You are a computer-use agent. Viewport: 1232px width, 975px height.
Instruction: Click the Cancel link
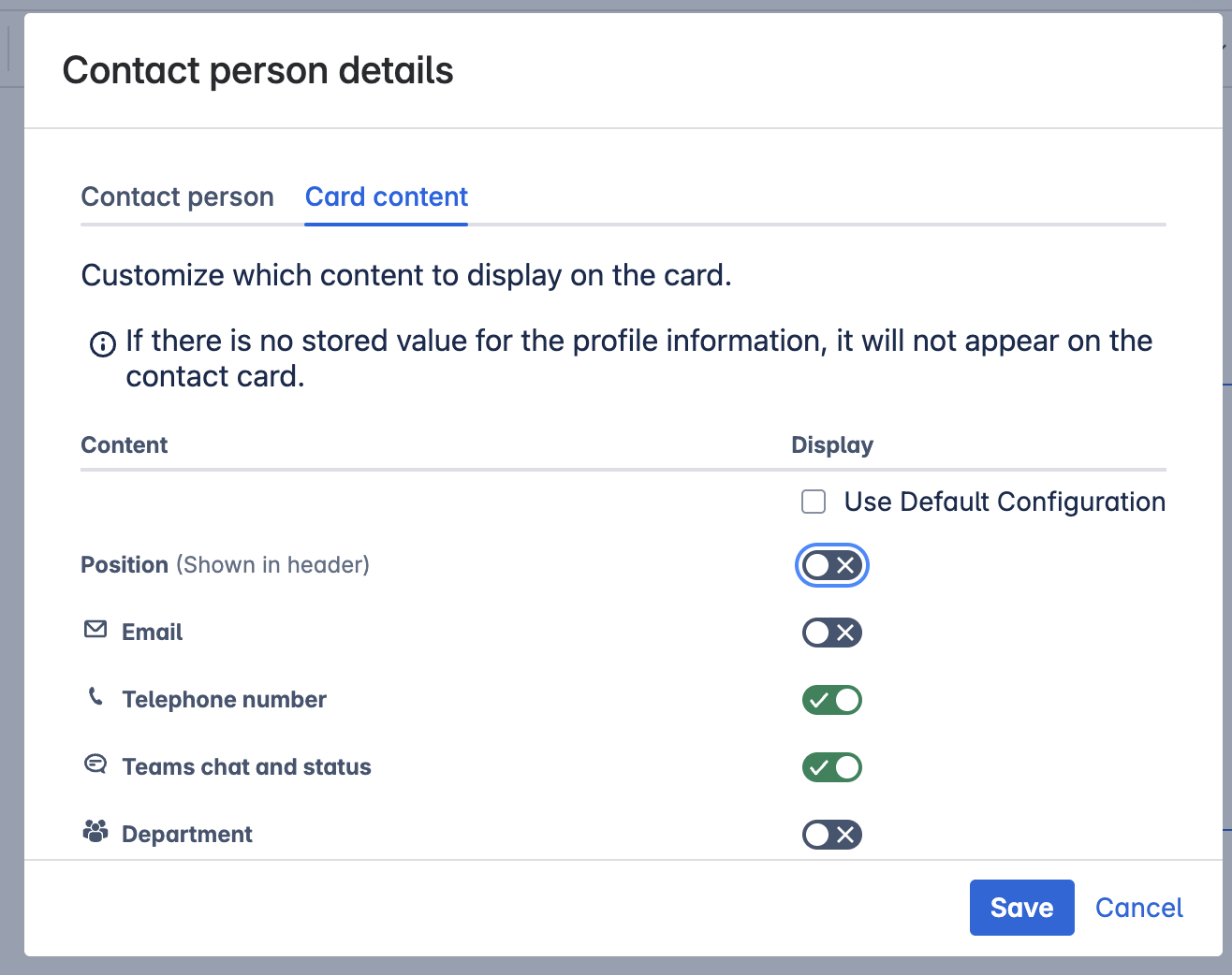(x=1138, y=907)
